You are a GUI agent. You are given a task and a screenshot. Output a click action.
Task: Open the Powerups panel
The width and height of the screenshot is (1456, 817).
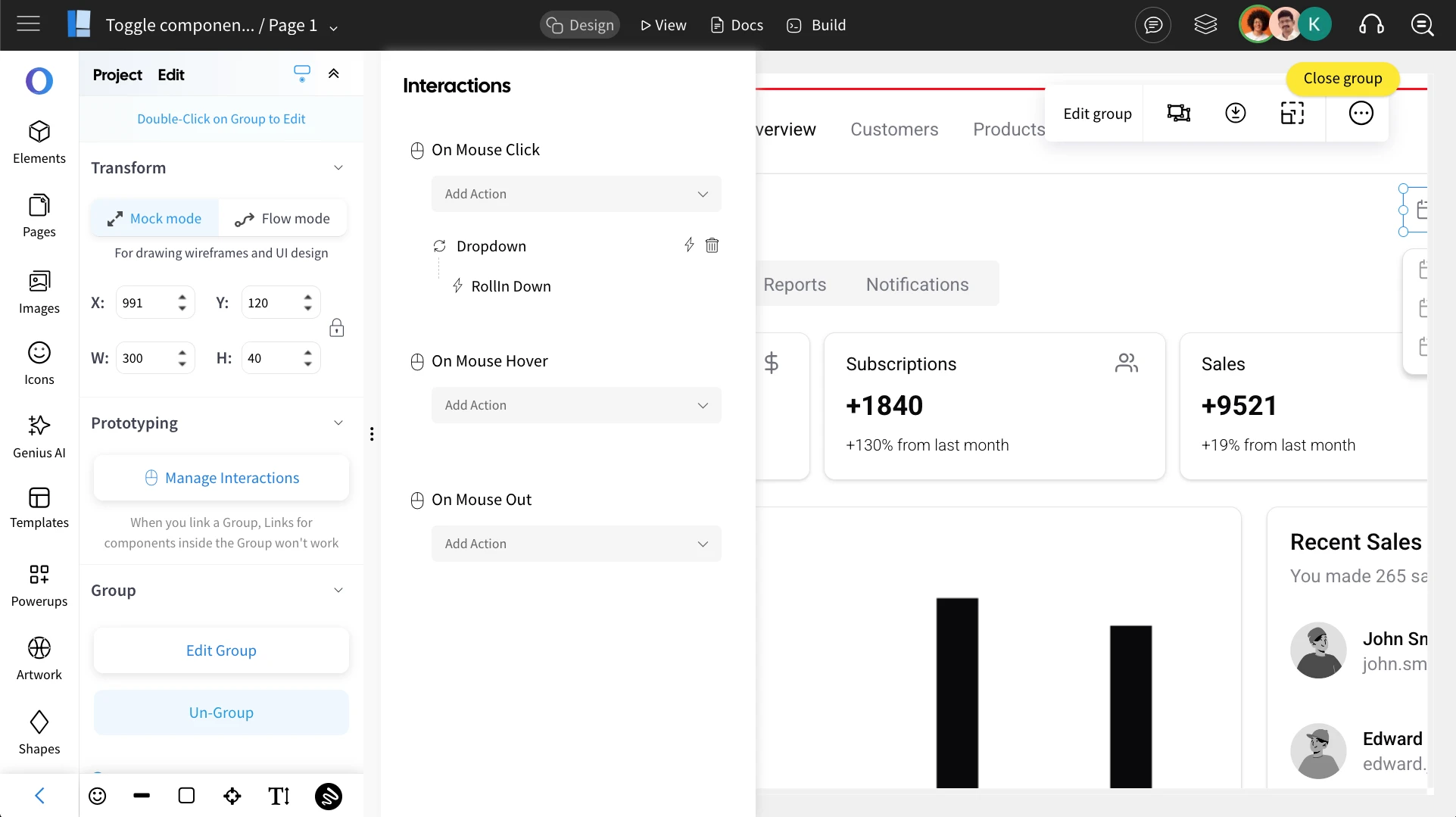tap(39, 585)
